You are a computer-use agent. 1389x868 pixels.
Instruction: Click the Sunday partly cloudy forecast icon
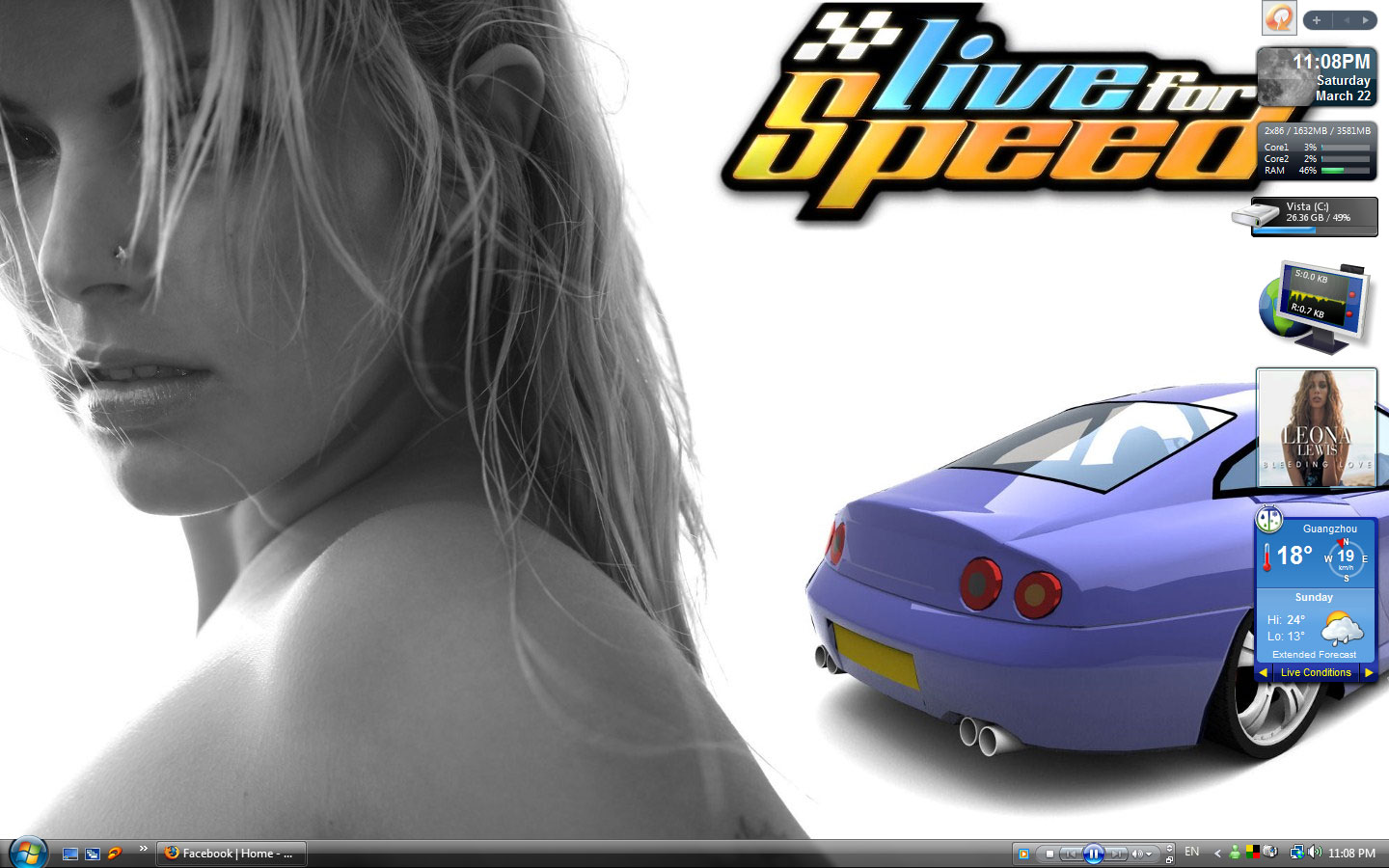1342,627
